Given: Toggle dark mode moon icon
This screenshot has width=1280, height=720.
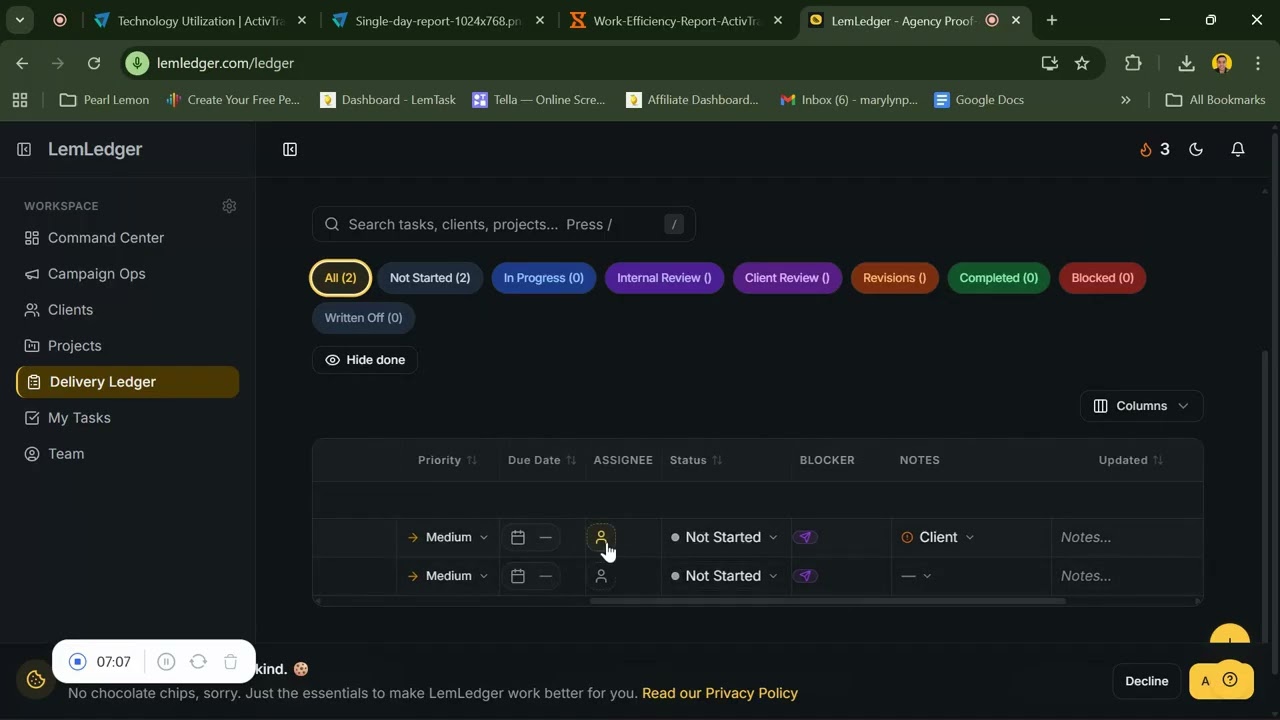Looking at the screenshot, I should (x=1196, y=149).
